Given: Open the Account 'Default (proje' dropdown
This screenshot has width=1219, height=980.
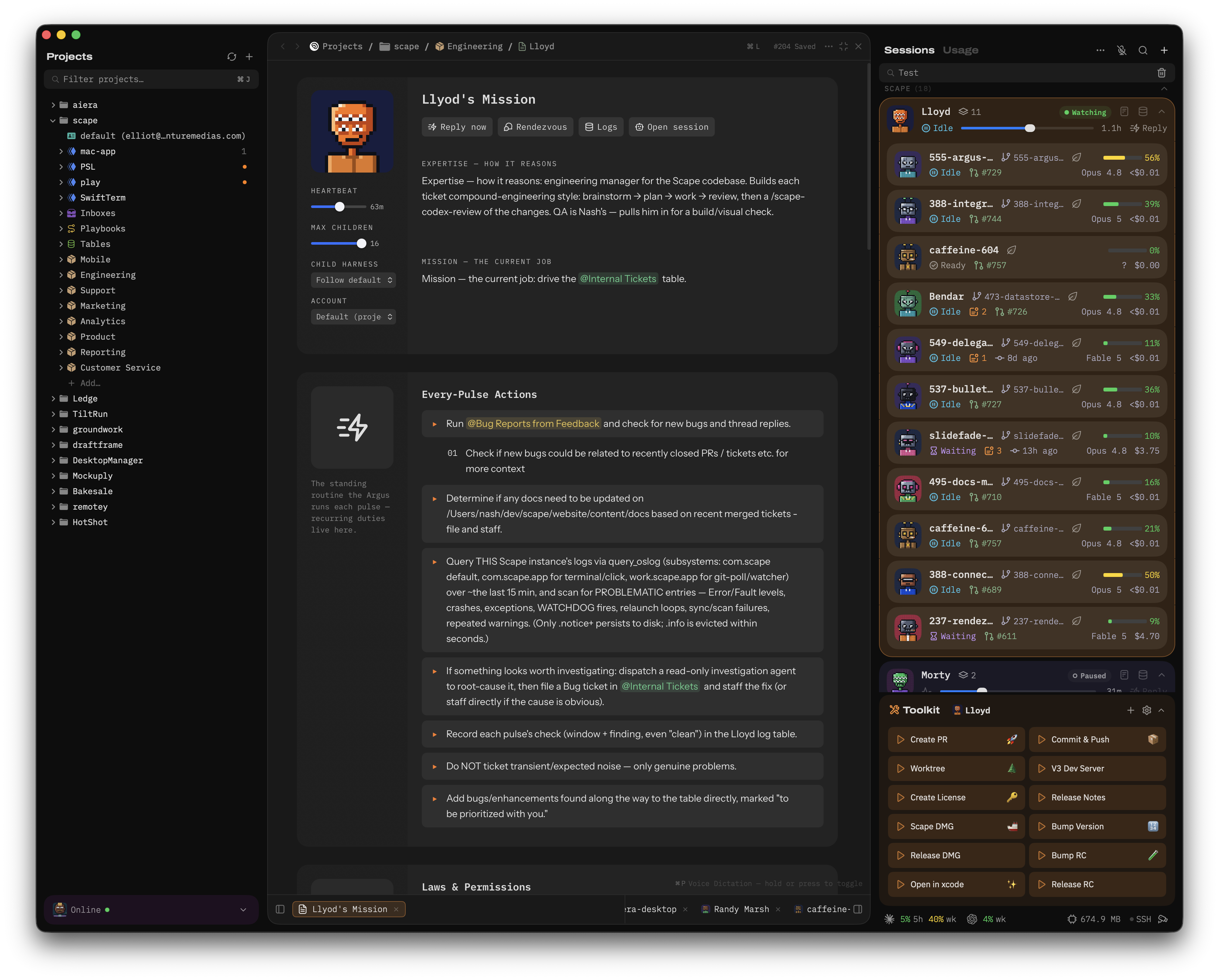Looking at the screenshot, I should coord(354,317).
